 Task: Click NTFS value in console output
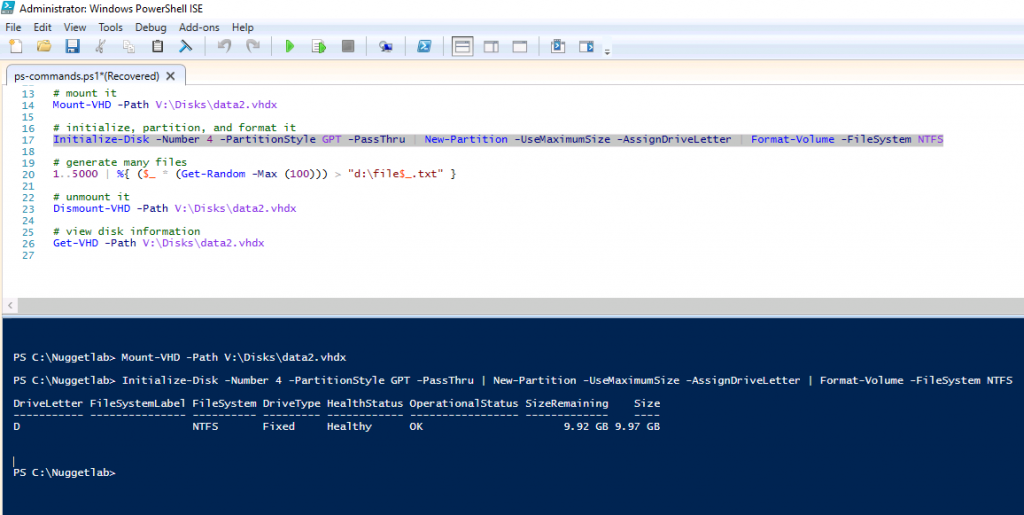(x=205, y=426)
